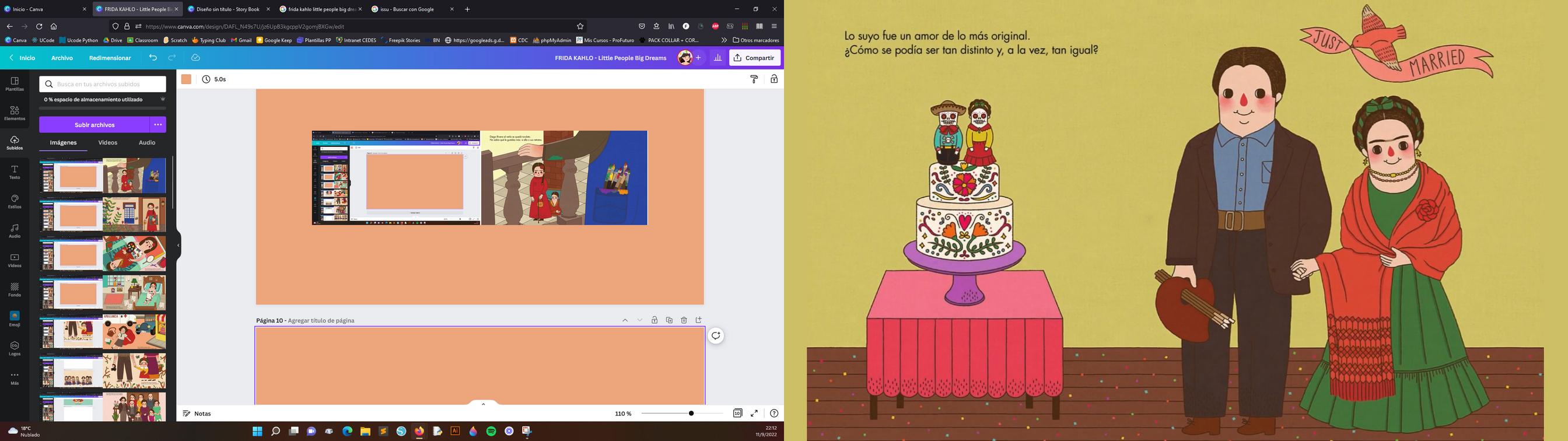This screenshot has height=441, width=1568.
Task: Delete page 10 with the trash icon
Action: [684, 320]
